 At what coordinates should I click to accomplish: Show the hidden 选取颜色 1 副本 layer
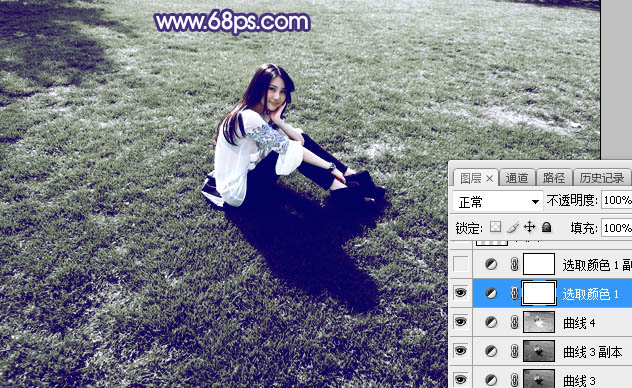click(461, 264)
